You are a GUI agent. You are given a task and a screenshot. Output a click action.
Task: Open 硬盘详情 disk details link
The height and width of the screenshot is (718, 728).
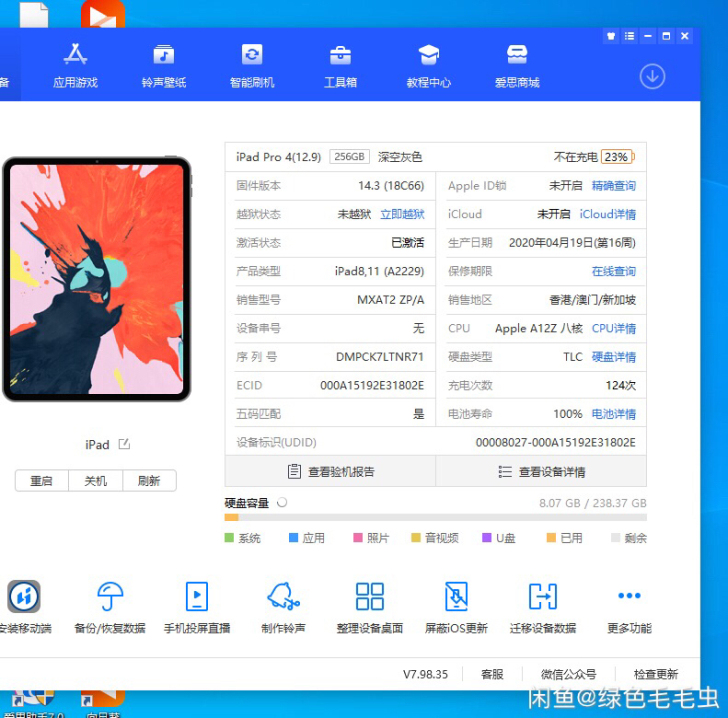pos(613,357)
